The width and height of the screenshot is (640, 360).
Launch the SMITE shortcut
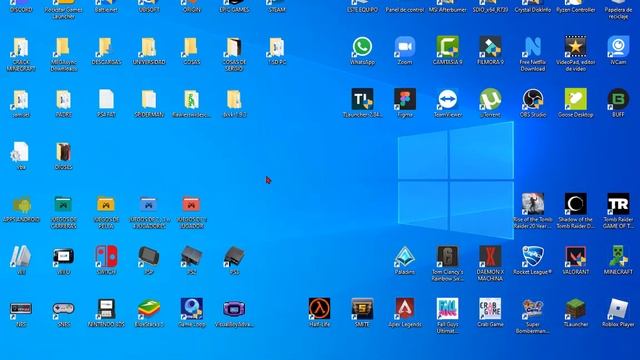click(362, 309)
